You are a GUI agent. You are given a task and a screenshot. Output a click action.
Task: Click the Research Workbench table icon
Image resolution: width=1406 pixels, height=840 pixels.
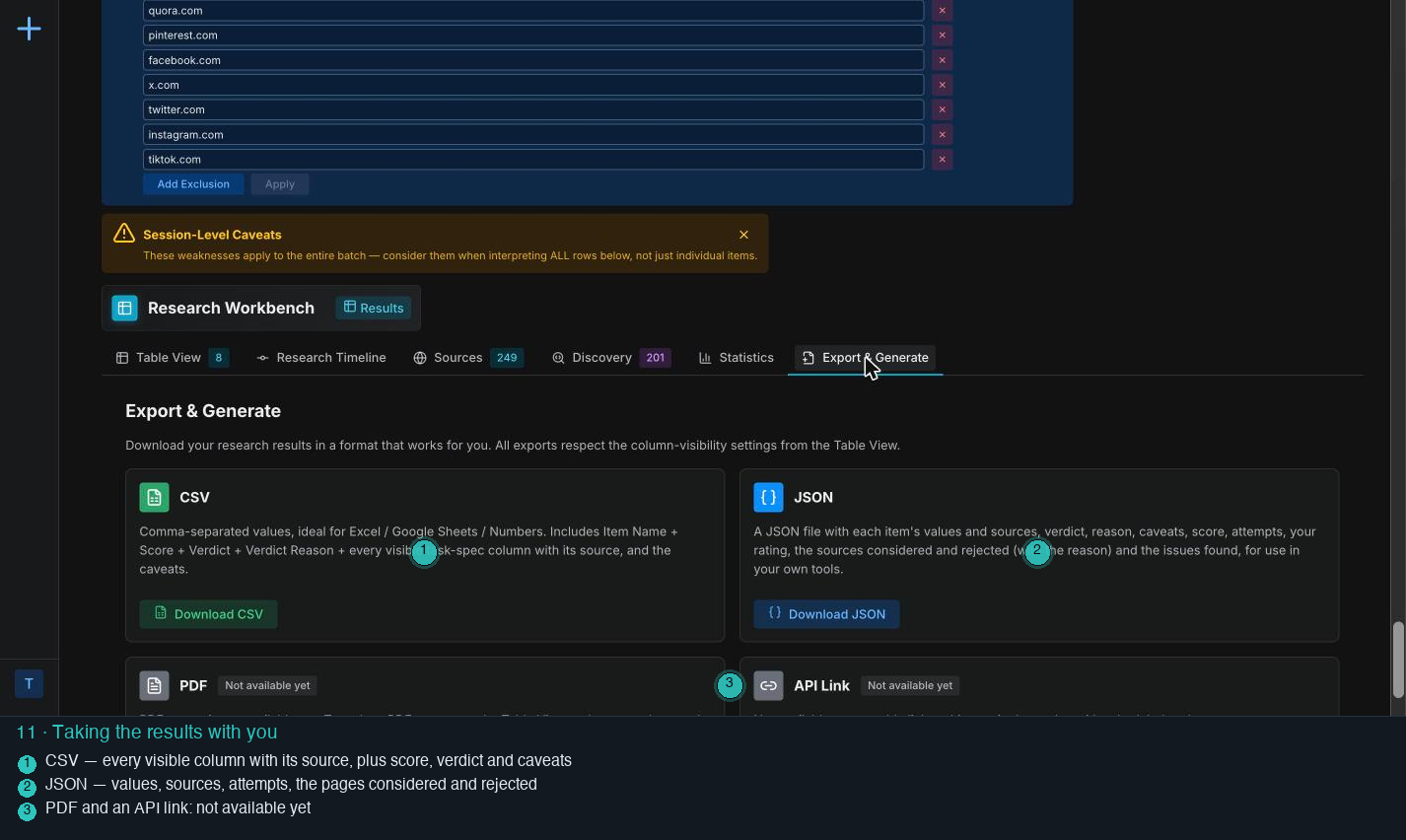[124, 308]
